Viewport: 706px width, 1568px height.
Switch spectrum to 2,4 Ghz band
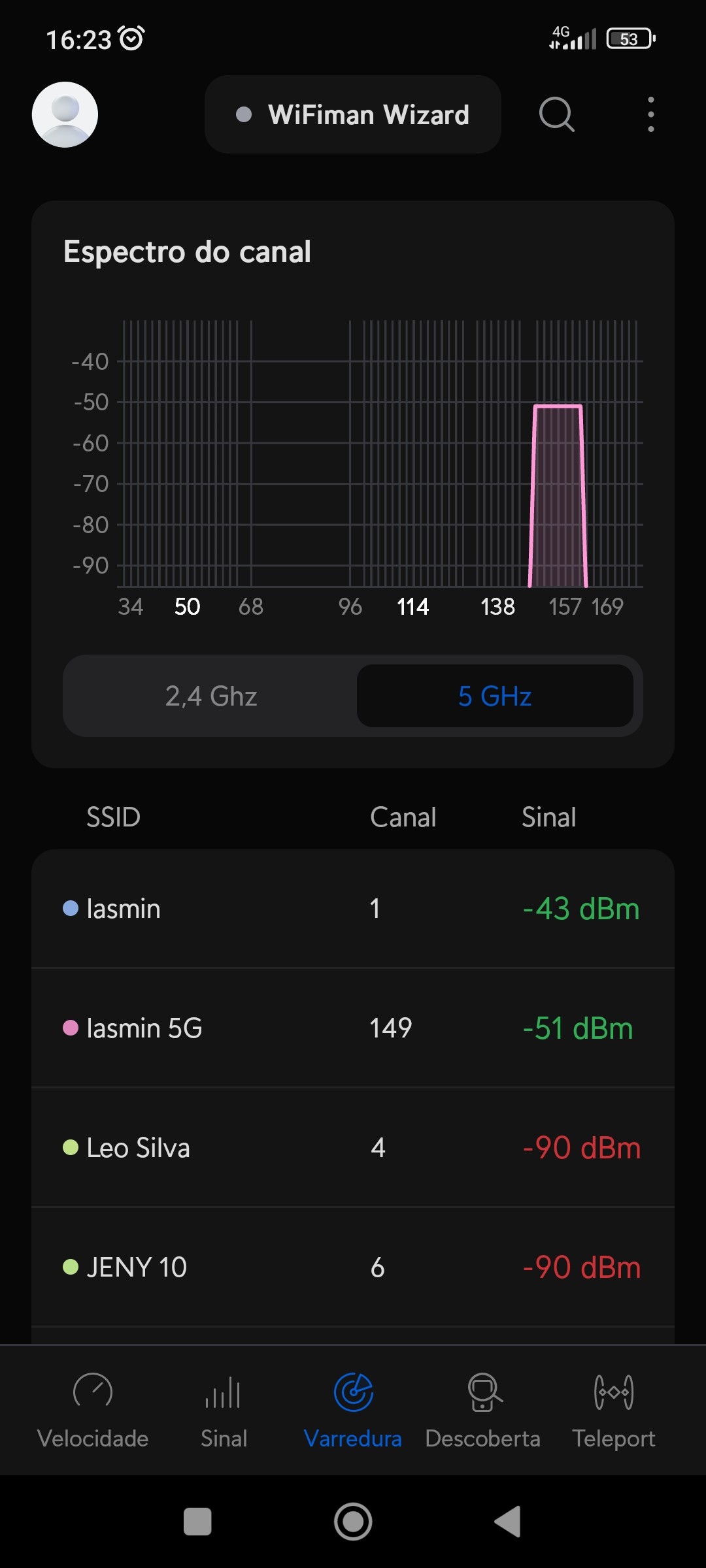pos(210,696)
